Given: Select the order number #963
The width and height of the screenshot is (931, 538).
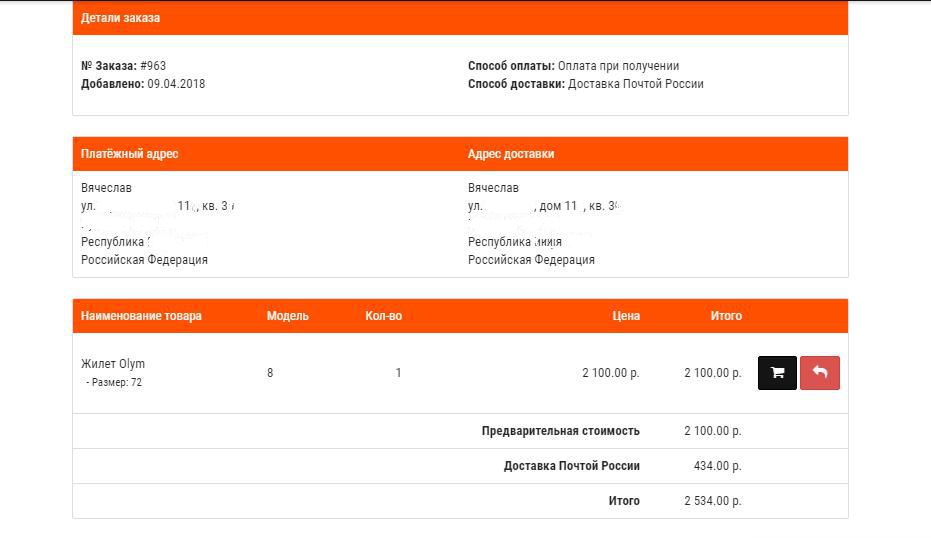Looking at the screenshot, I should click(153, 66).
